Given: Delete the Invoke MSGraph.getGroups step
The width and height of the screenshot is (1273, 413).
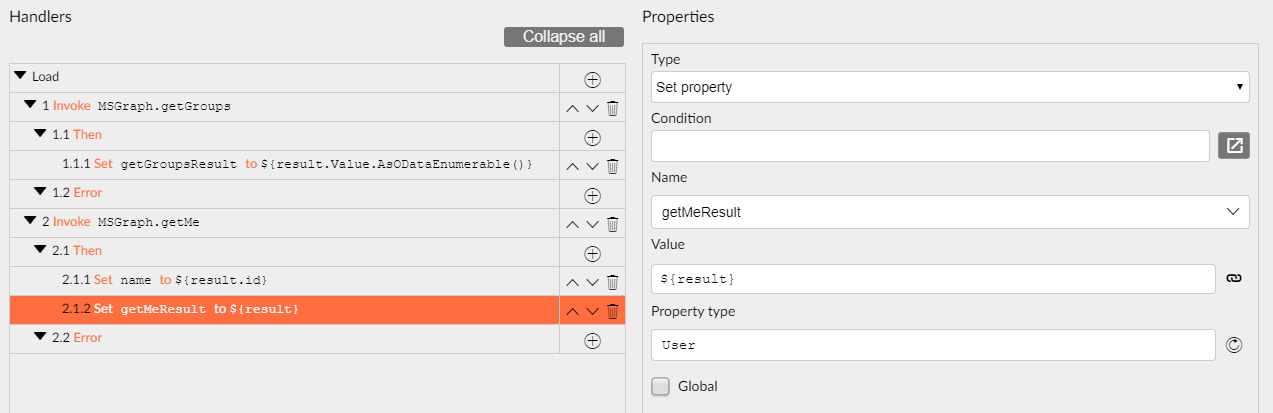Looking at the screenshot, I should click(613, 108).
